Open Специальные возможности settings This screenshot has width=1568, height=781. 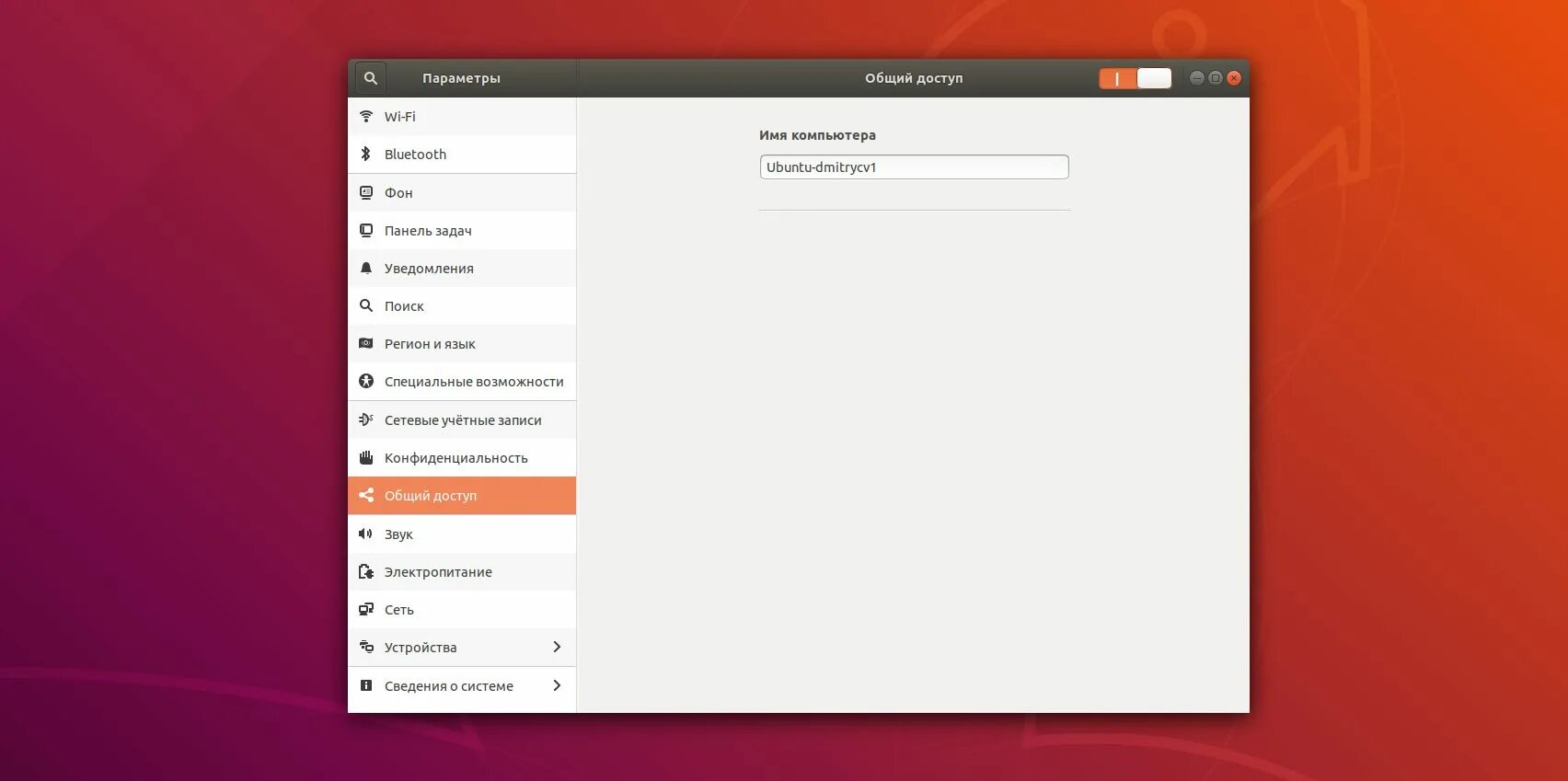[x=462, y=382]
